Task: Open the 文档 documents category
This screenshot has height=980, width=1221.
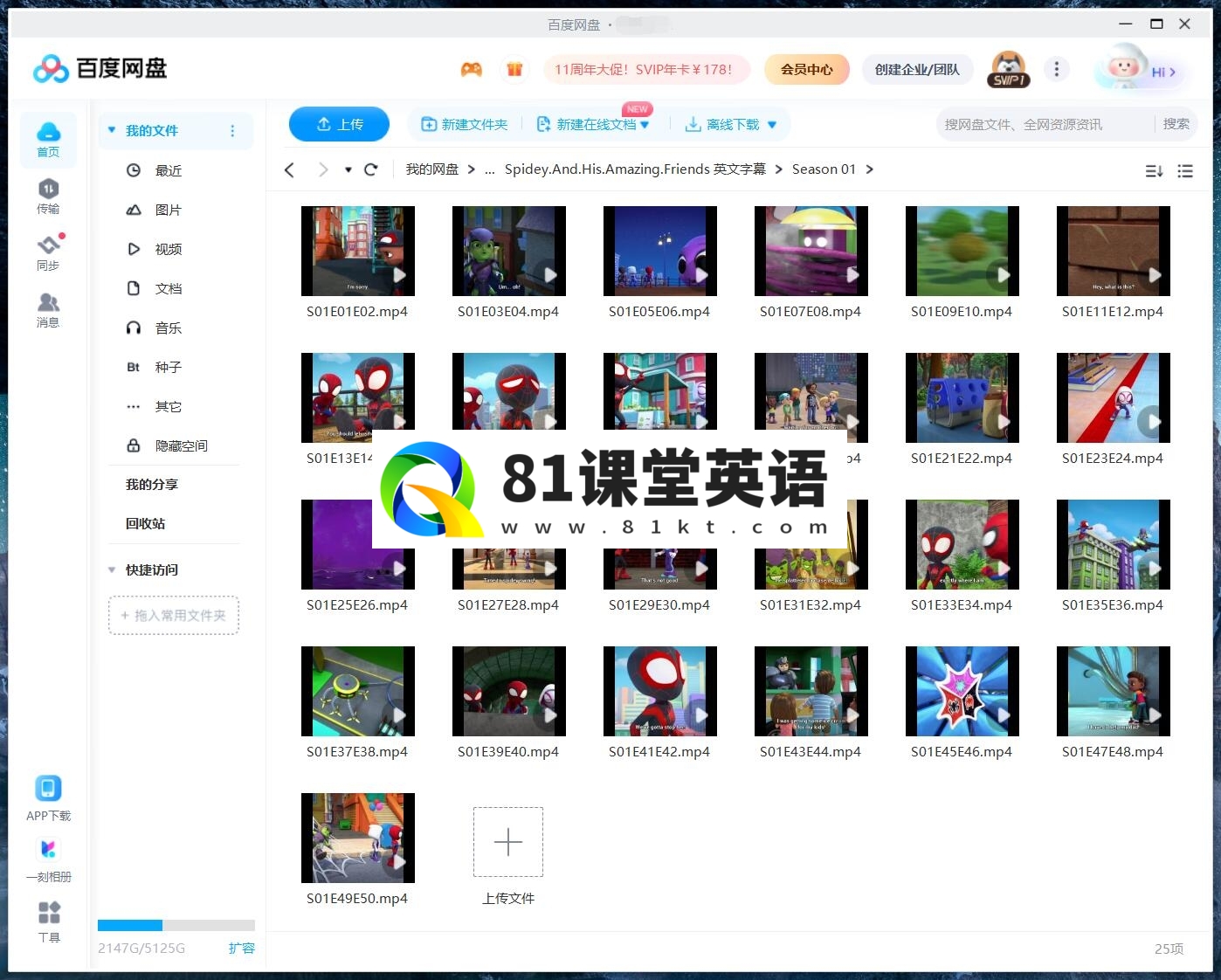Action: click(169, 288)
